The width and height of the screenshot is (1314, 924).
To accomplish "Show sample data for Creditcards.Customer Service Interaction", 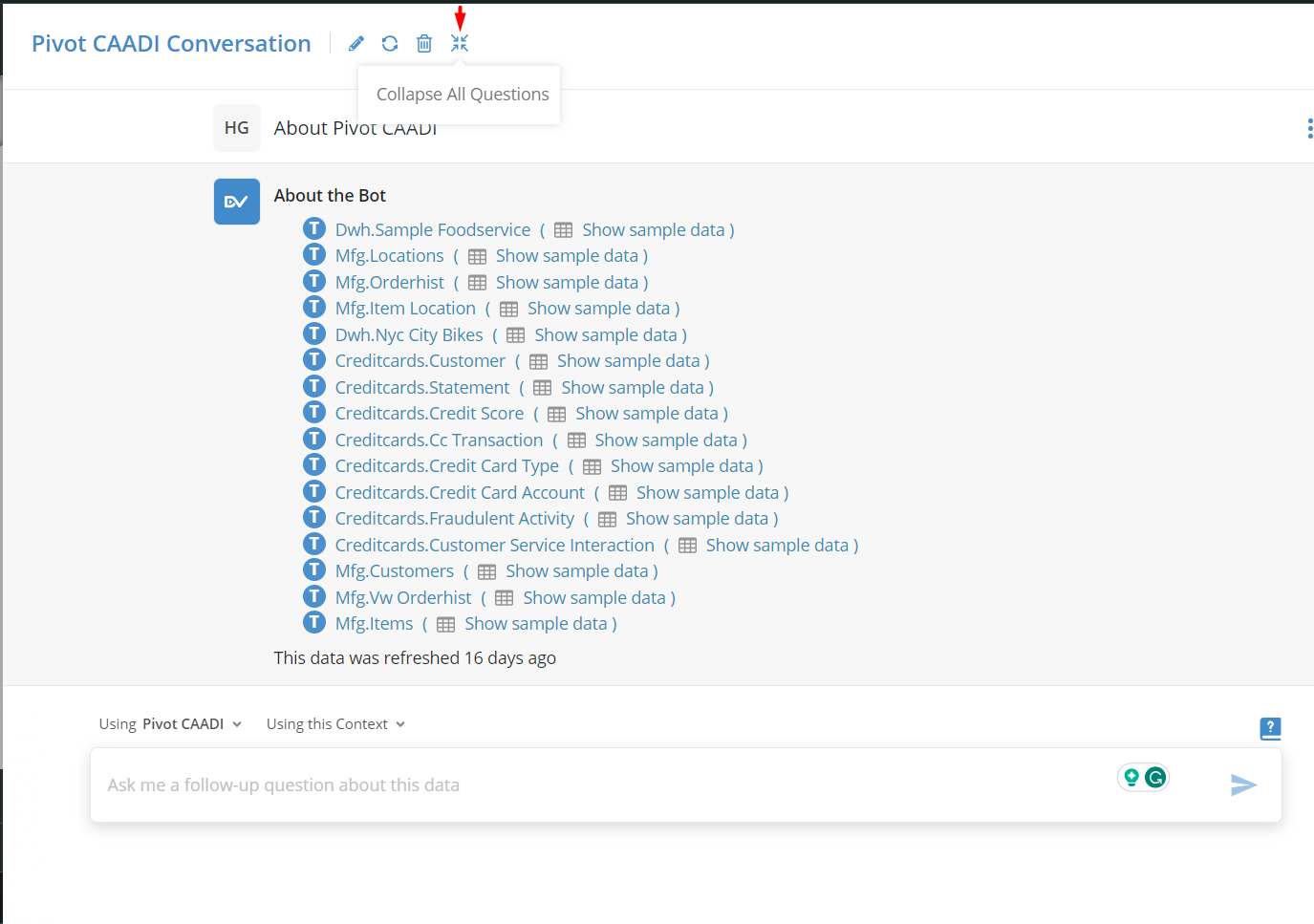I will pyautogui.click(x=777, y=546).
